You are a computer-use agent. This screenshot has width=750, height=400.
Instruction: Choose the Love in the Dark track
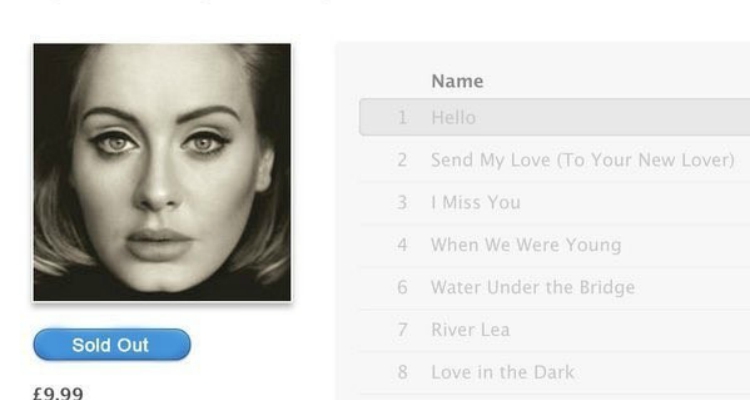point(503,372)
